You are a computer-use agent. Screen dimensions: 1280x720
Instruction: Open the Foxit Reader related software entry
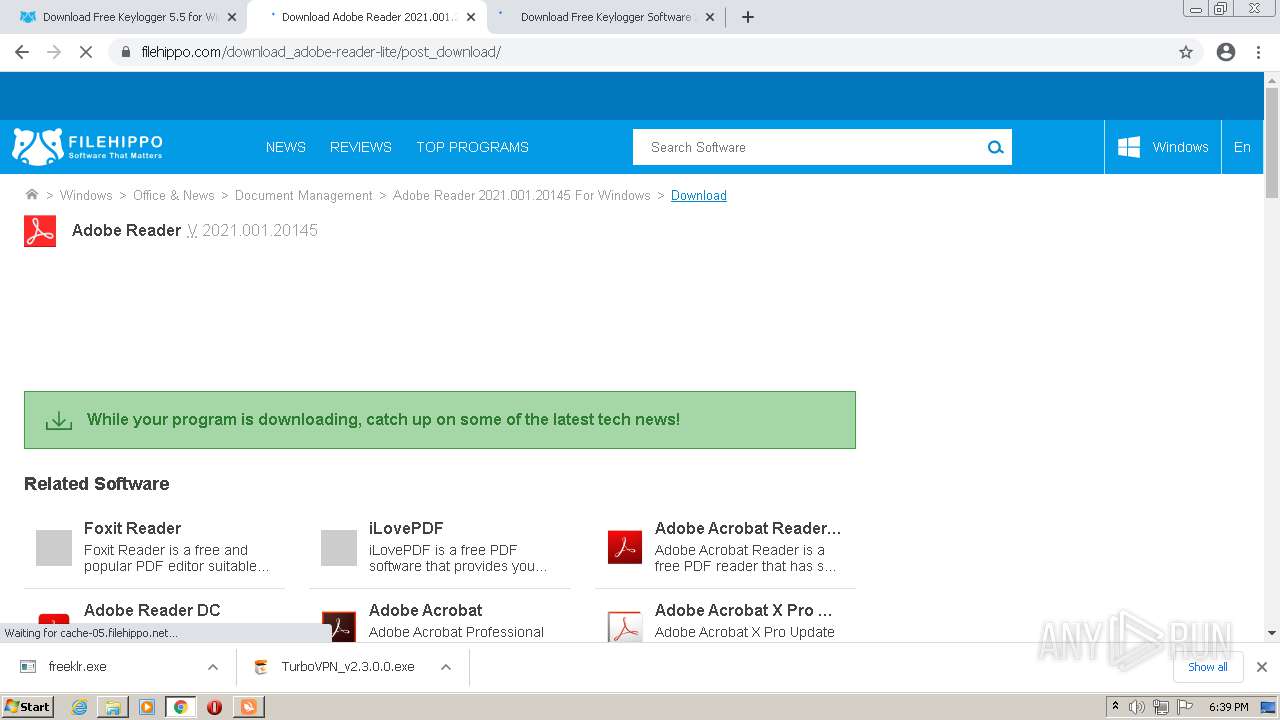tap(133, 528)
